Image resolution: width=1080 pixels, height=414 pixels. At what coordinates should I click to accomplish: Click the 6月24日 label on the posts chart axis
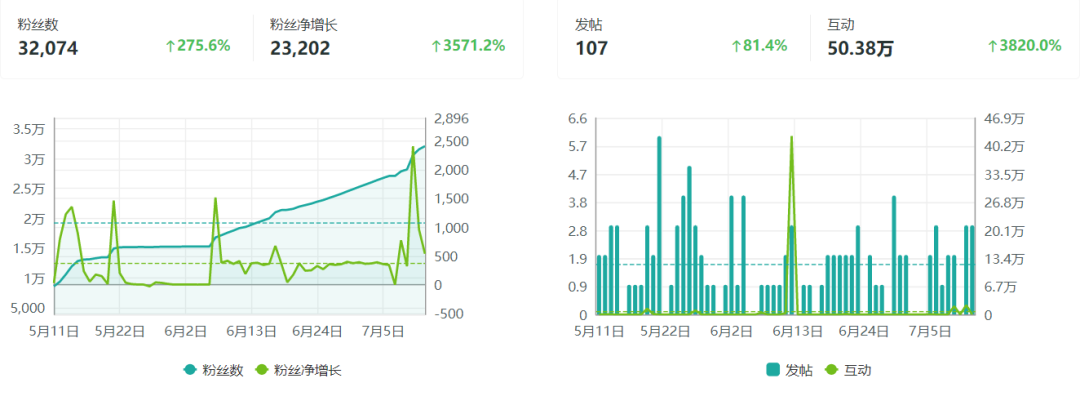coord(863,329)
